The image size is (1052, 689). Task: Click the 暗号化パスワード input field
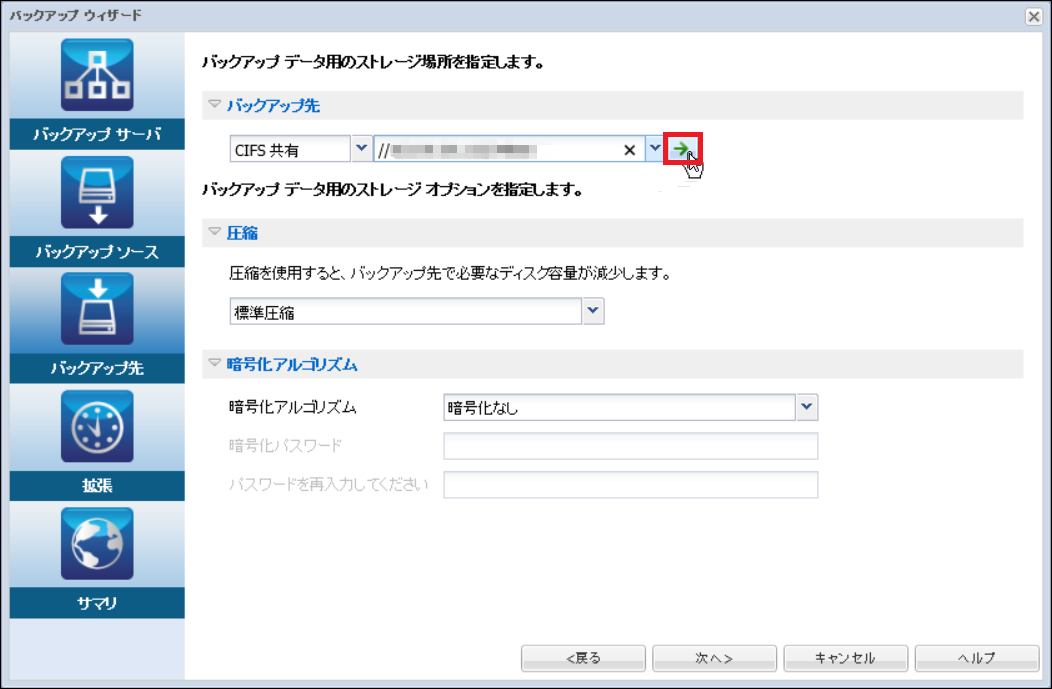pos(631,446)
